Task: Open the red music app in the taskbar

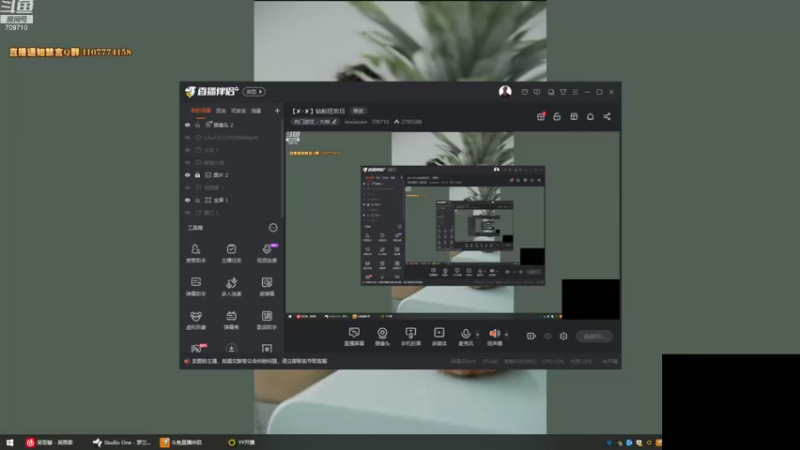Action: point(49,442)
